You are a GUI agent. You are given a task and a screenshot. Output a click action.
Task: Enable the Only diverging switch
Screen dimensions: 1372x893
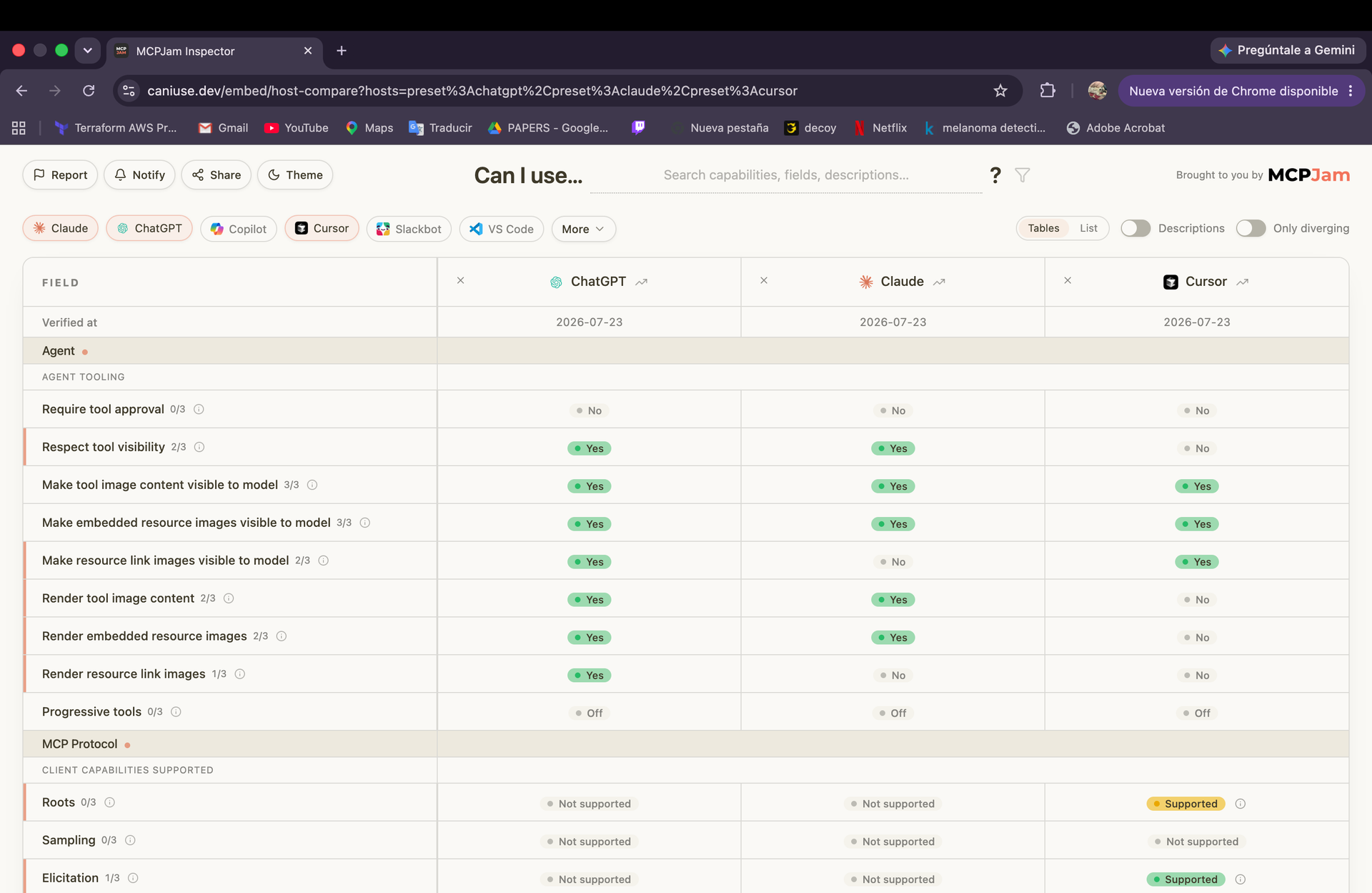[x=1251, y=228]
